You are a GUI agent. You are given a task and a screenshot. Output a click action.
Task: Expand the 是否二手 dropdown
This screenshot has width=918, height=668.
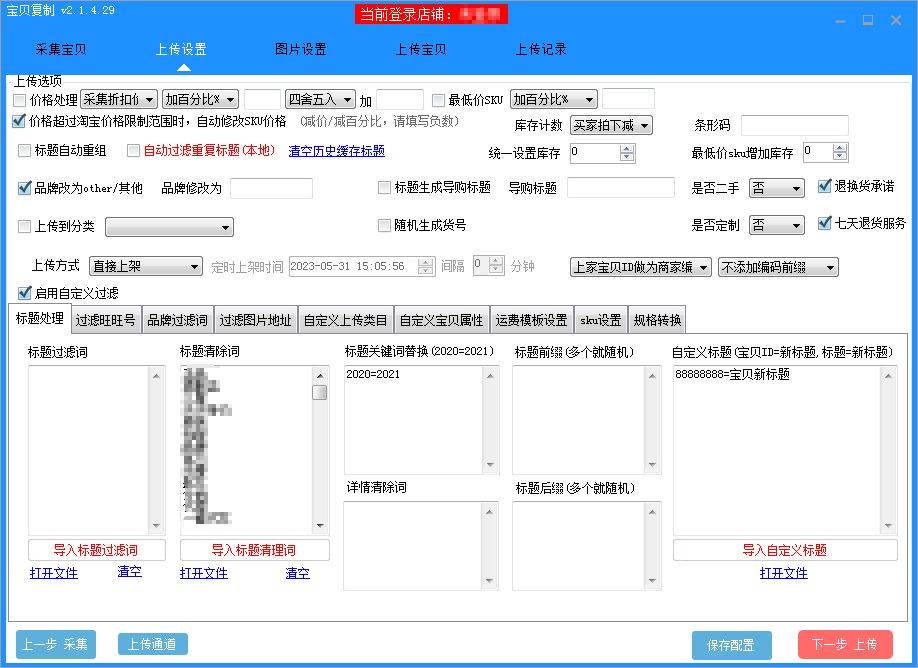pos(776,188)
